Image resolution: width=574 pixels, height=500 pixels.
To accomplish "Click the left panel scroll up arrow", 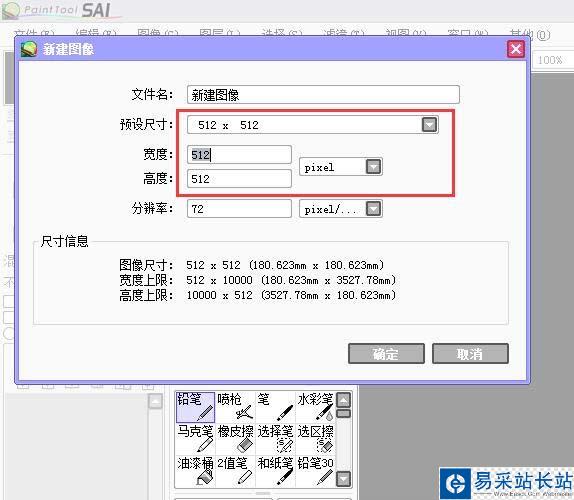I will [156, 401].
